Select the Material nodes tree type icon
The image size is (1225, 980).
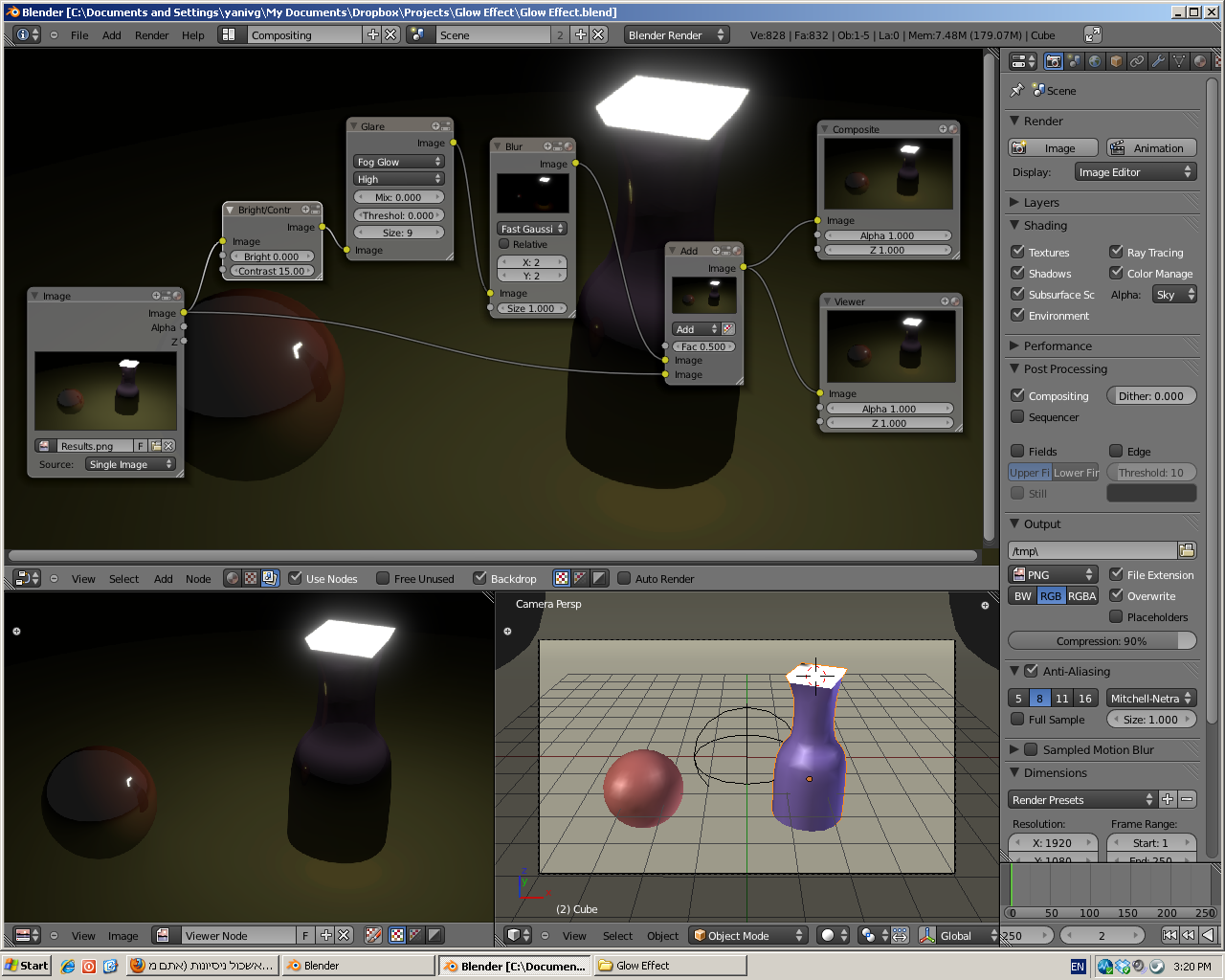(x=233, y=578)
